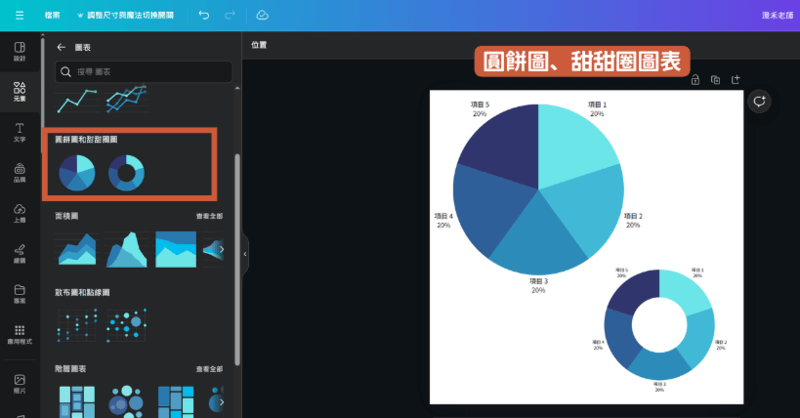Screen dimensions: 800x418
Task: Open the 設計 (Design) sidebar panel
Action: click(x=19, y=51)
